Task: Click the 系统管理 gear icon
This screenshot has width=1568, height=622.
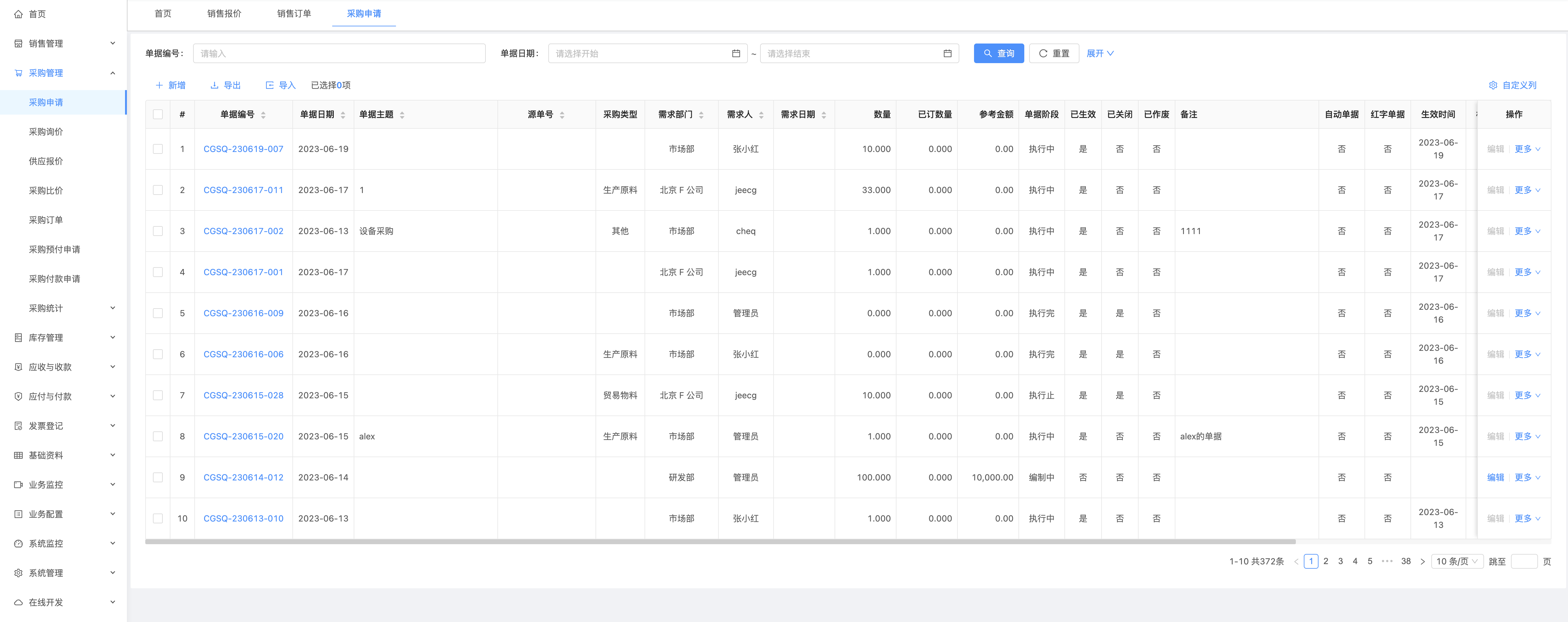Action: (18, 573)
